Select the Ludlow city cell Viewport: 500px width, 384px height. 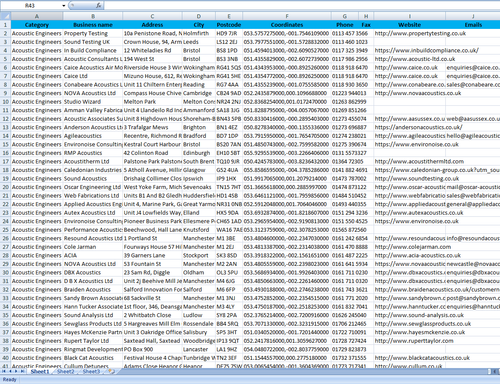pyautogui.click(x=199, y=315)
